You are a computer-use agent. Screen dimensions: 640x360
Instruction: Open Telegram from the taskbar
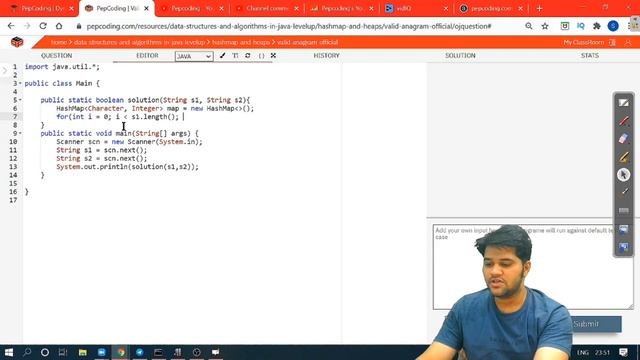[x=140, y=352]
